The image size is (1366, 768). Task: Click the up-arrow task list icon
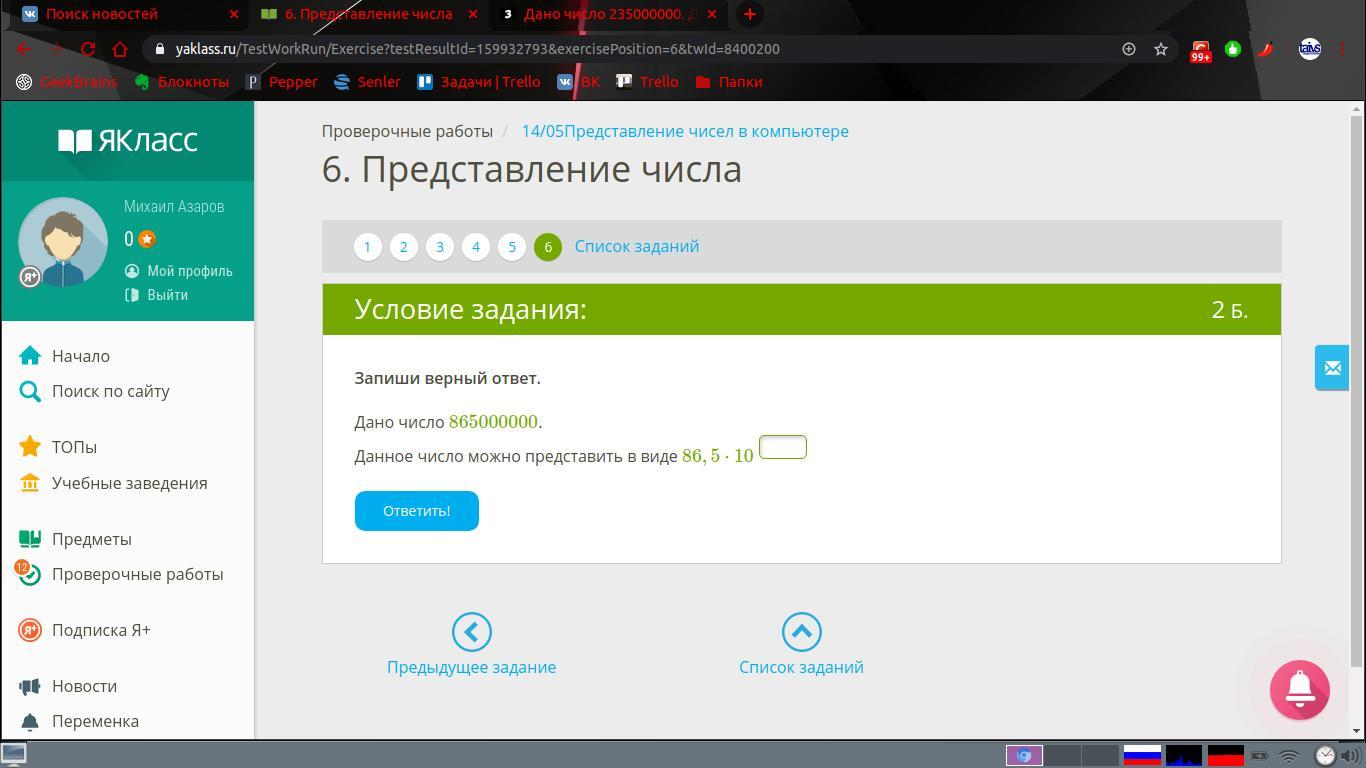(801, 632)
